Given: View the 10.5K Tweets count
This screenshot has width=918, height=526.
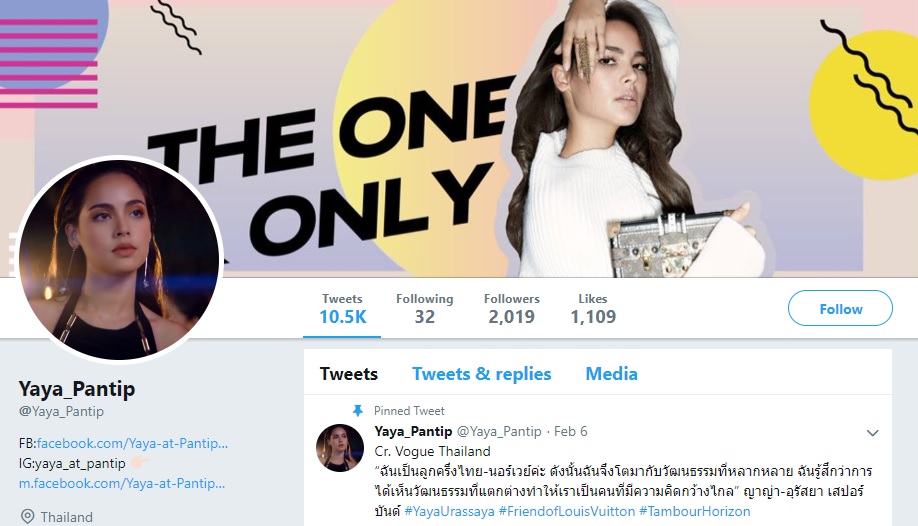Looking at the screenshot, I should [x=342, y=309].
